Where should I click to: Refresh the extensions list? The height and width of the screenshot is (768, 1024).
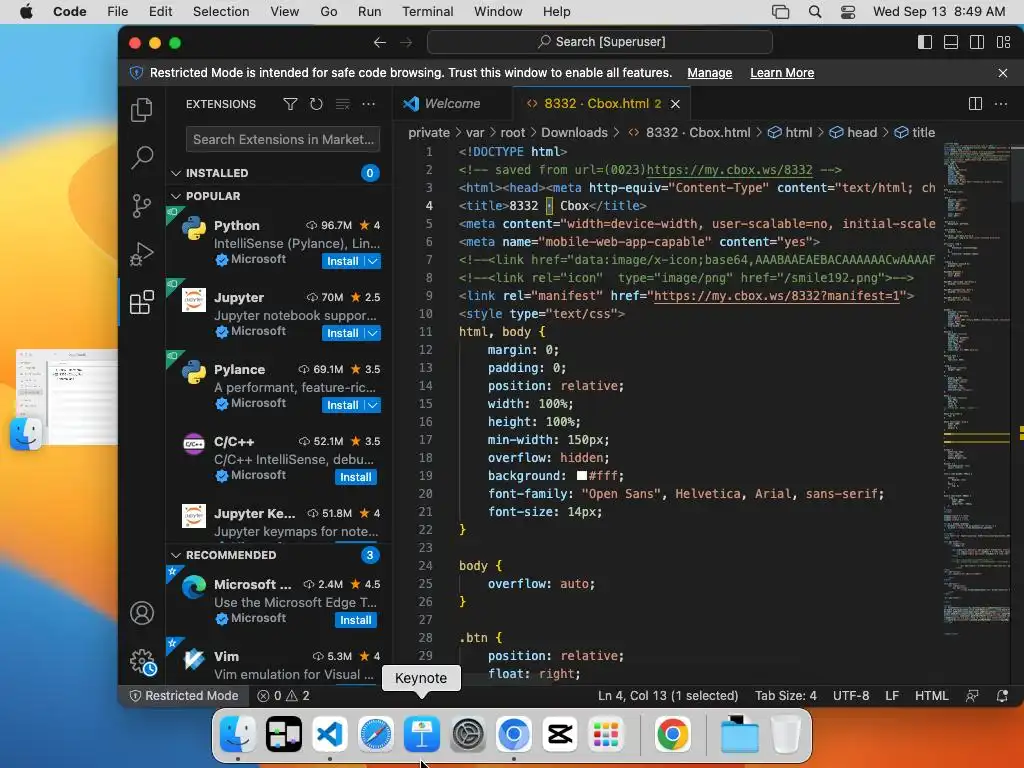(316, 104)
